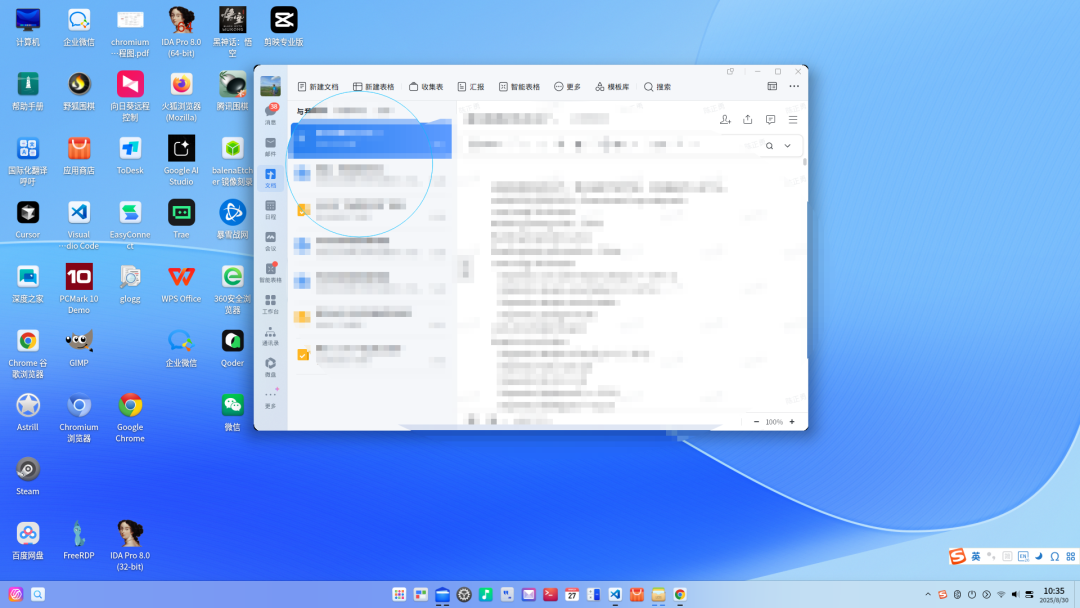Open the Qoder desktop icon
Image resolution: width=1080 pixels, height=608 pixels.
click(232, 348)
